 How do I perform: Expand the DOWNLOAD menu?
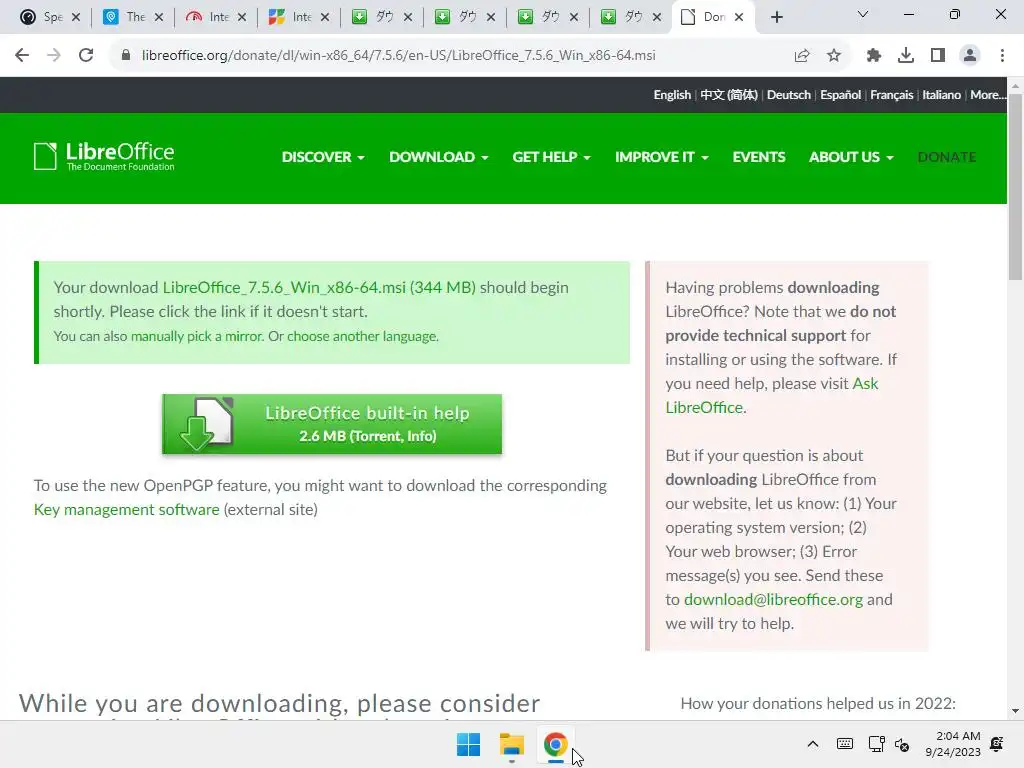pyautogui.click(x=438, y=157)
